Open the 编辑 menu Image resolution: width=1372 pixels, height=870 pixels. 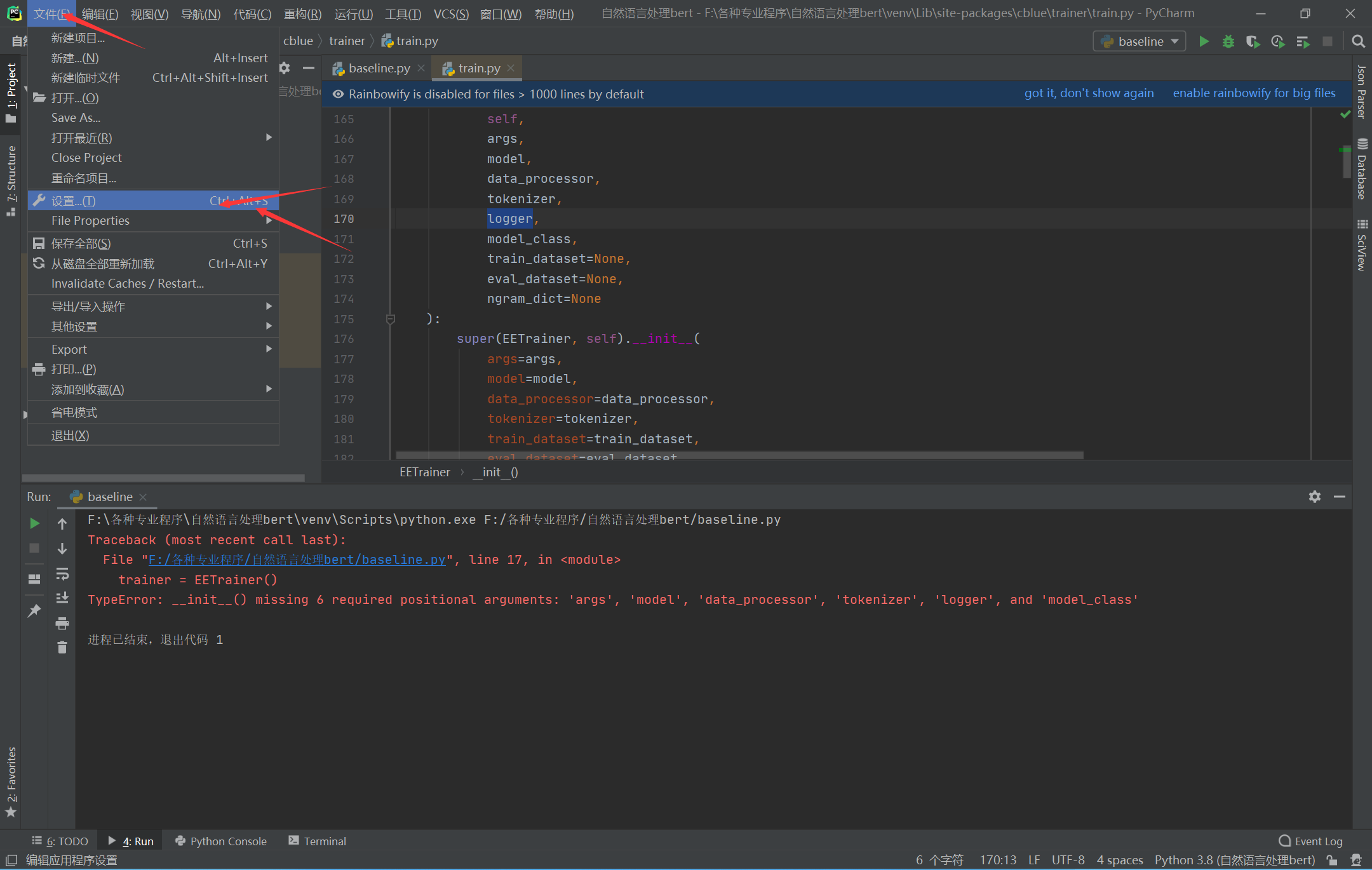pyautogui.click(x=100, y=14)
